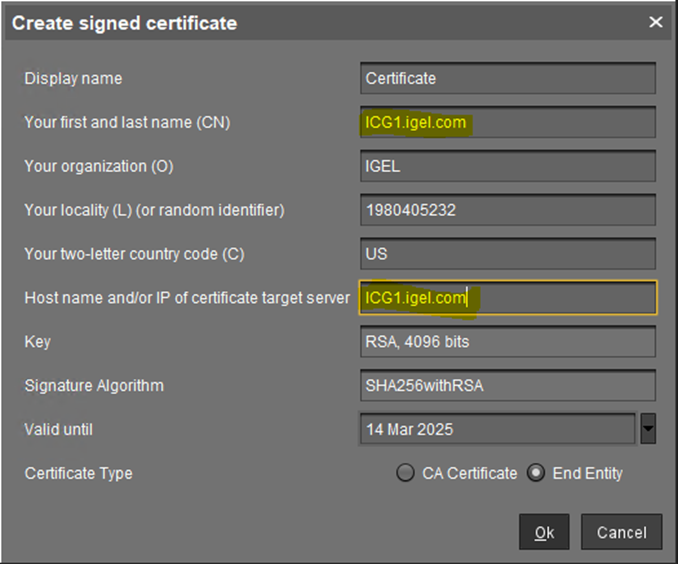
Task: Select the two-letter country code field
Action: [507, 254]
